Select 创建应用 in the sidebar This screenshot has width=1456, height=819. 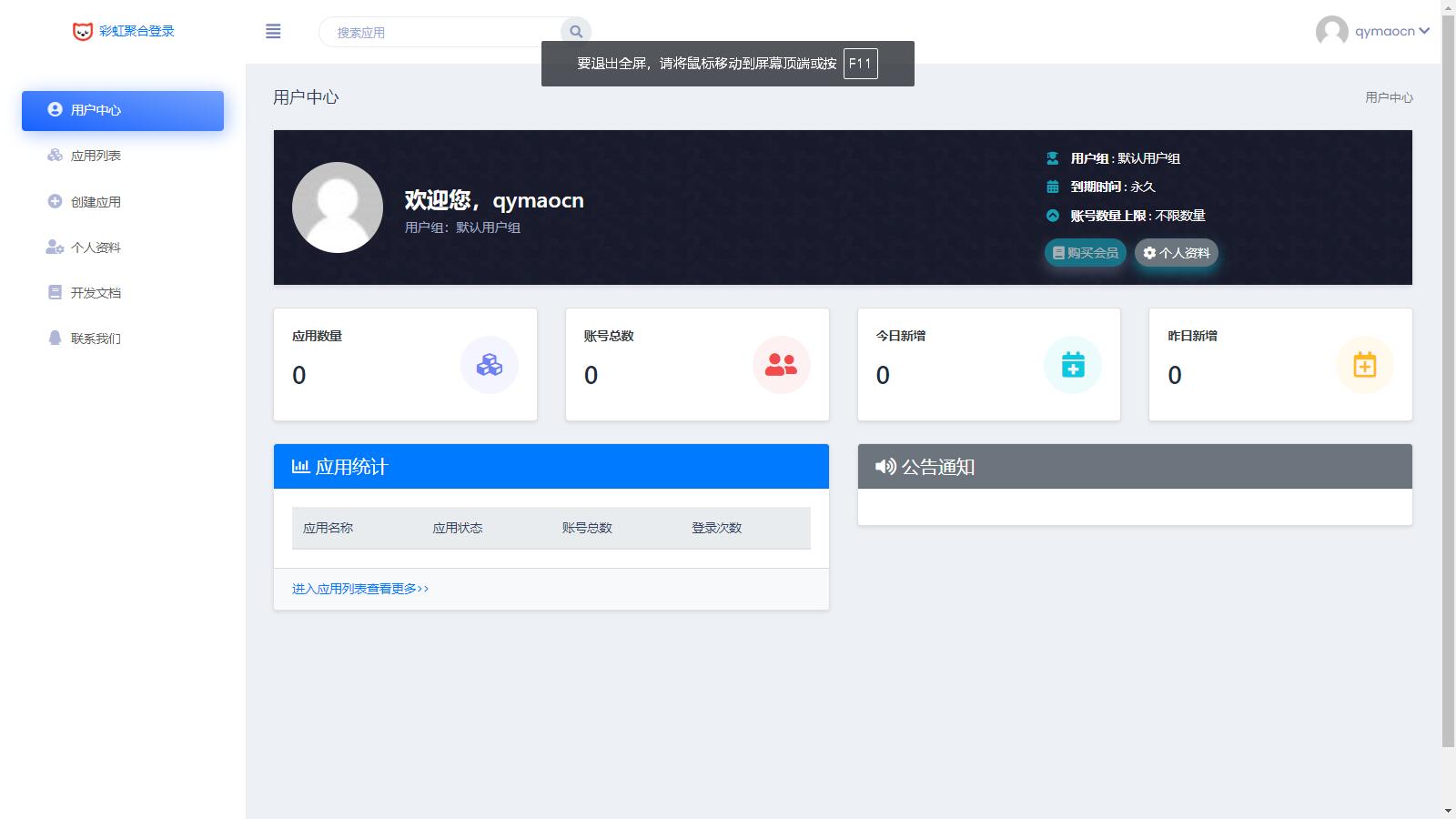(x=96, y=202)
